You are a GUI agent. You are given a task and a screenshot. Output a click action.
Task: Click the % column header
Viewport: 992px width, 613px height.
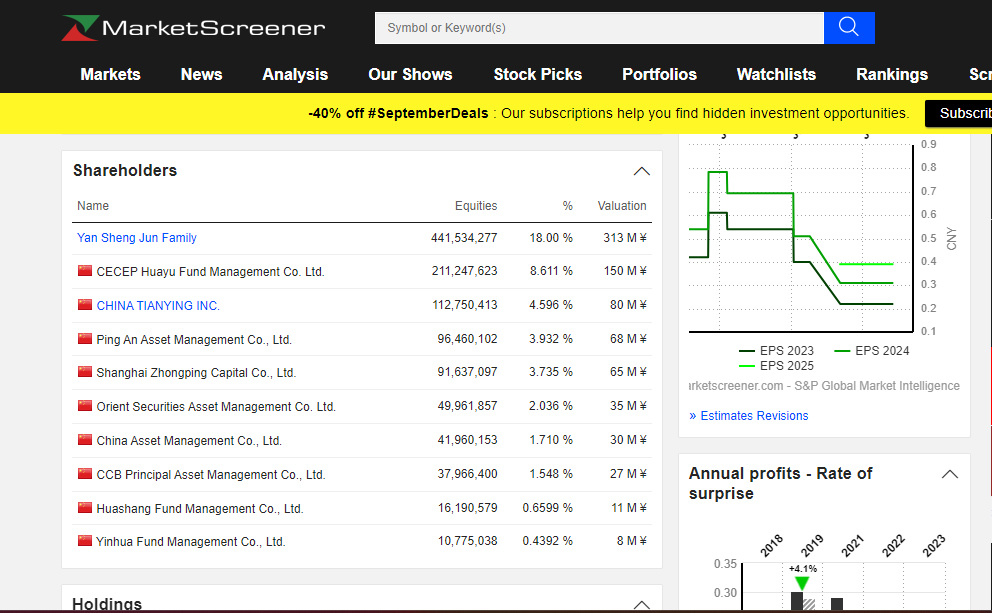(x=567, y=206)
